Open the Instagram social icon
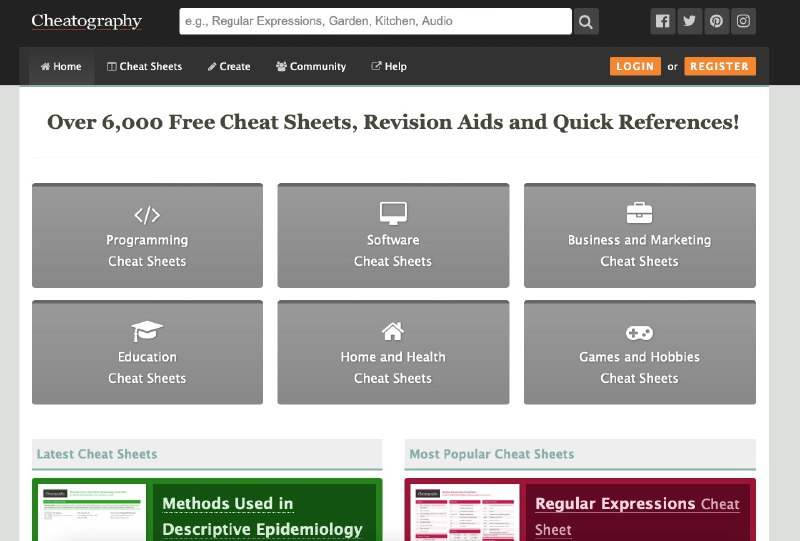This screenshot has width=800, height=541. 743,21
